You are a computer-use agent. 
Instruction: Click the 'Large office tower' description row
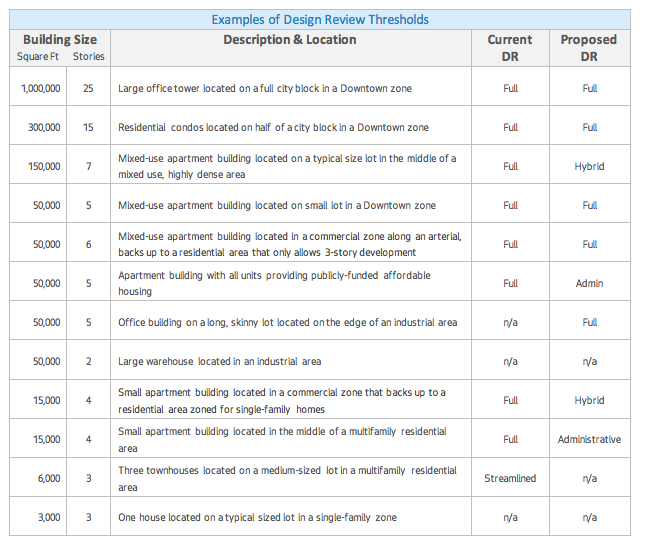(264, 88)
